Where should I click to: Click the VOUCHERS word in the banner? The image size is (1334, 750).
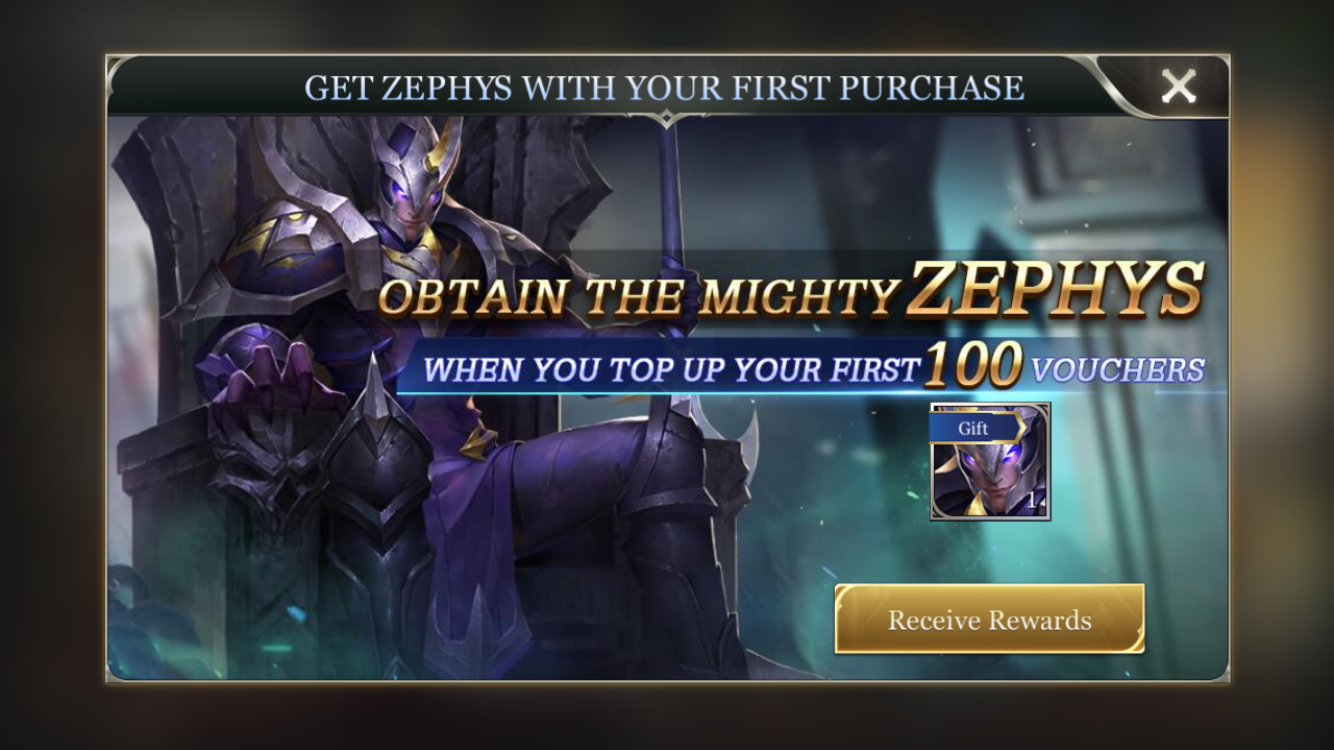pos(1117,370)
